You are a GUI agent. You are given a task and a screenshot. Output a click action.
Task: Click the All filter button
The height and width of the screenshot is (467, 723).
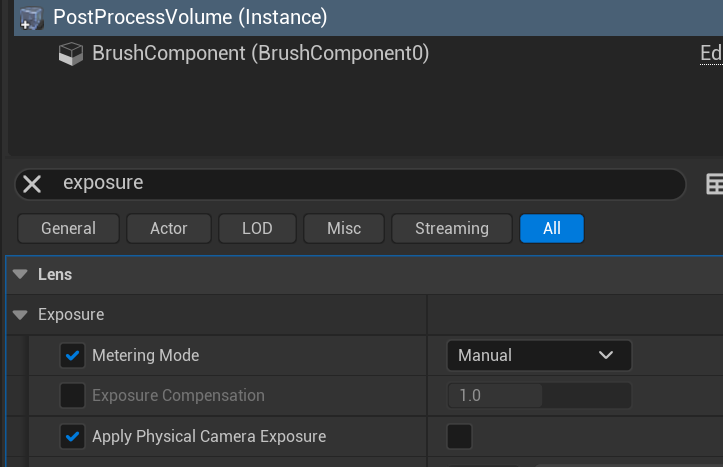click(x=551, y=228)
